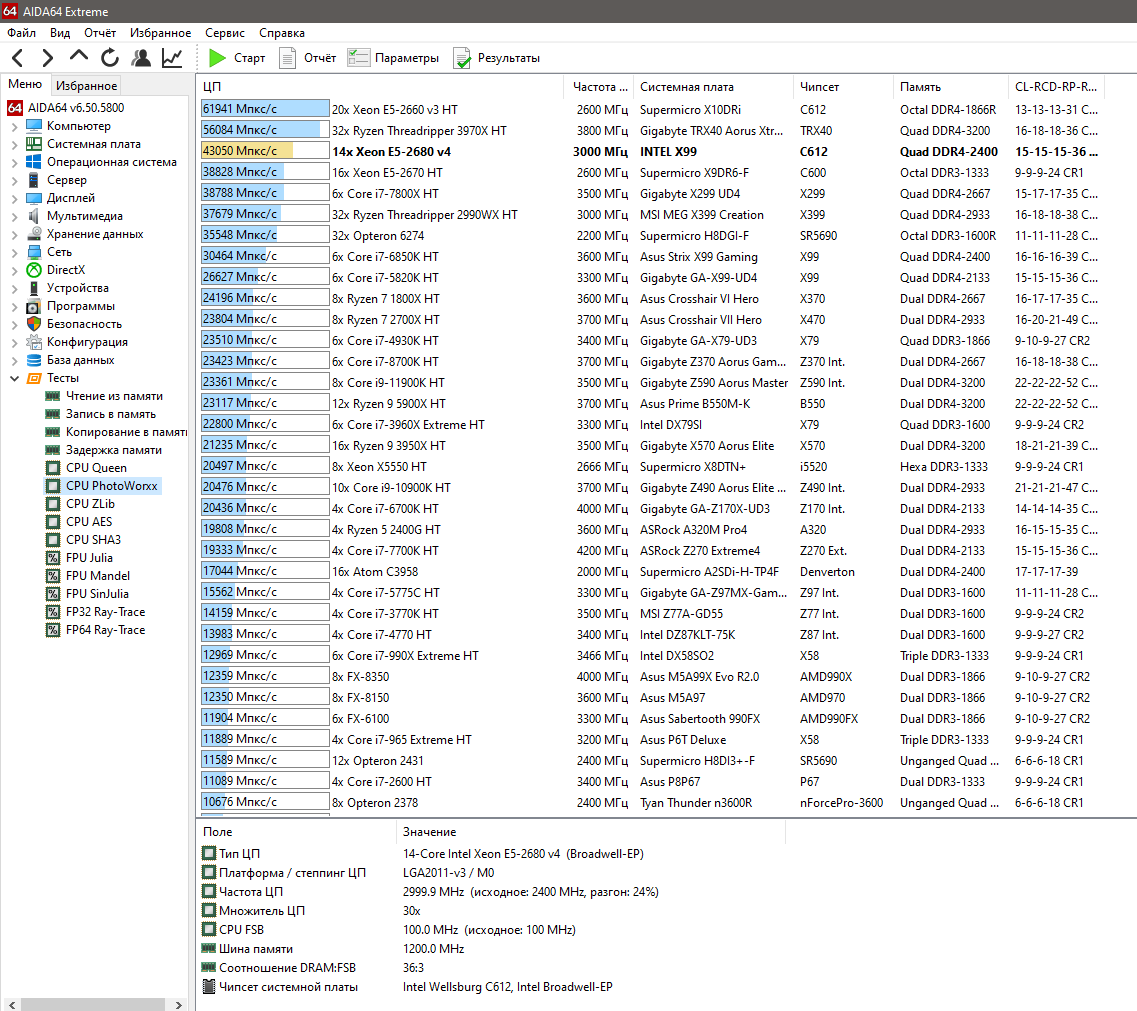
Task: Select the Безопасность shield icon
Action: (x=34, y=324)
